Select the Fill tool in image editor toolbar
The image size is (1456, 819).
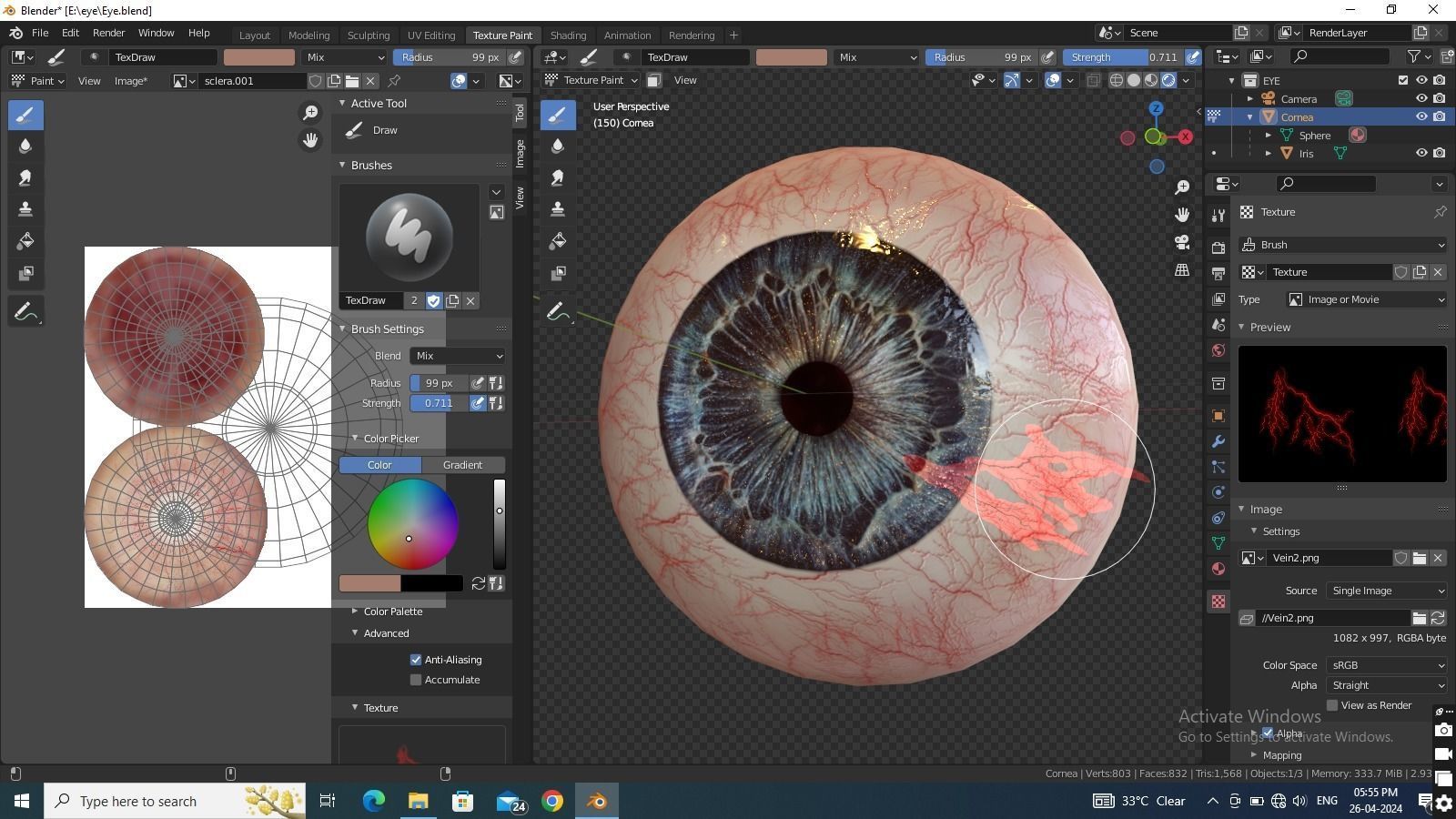[x=25, y=241]
